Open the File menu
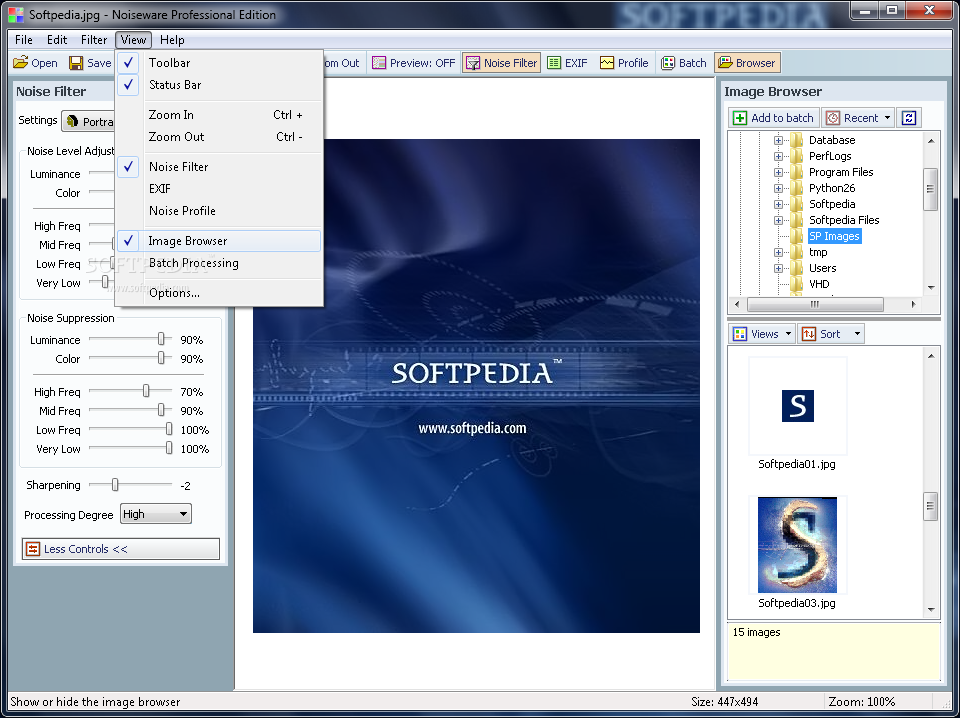 [24, 40]
